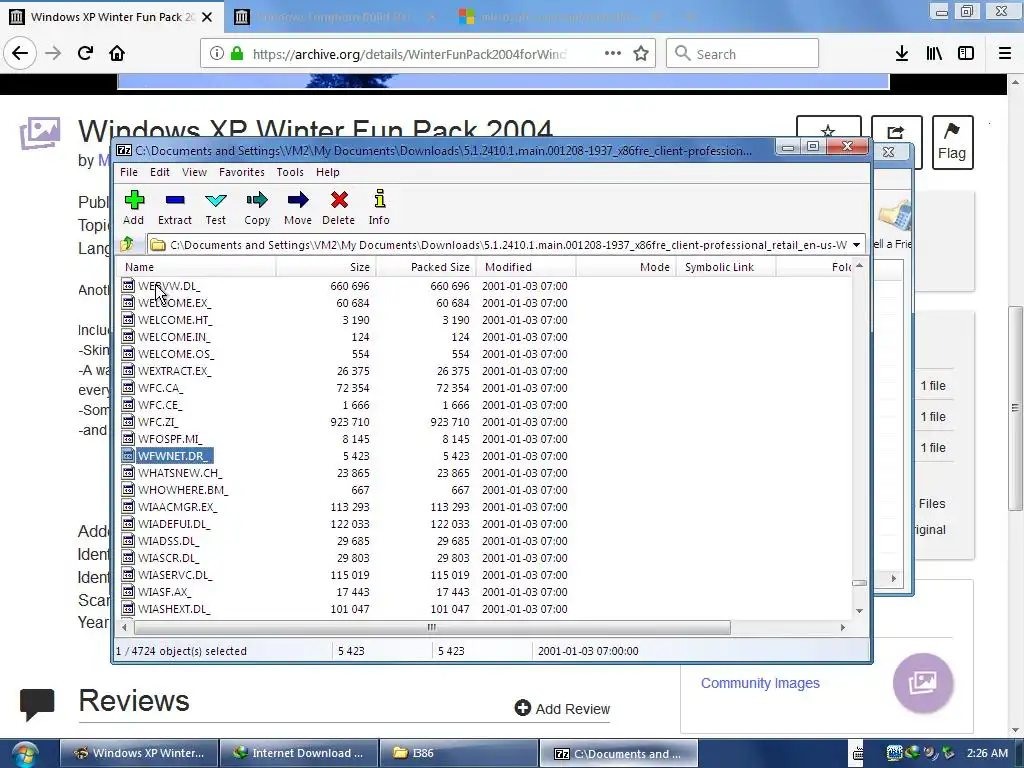Image resolution: width=1024 pixels, height=768 pixels.
Task: Select the WHOWHERE.BM_ file
Action: [x=183, y=490]
